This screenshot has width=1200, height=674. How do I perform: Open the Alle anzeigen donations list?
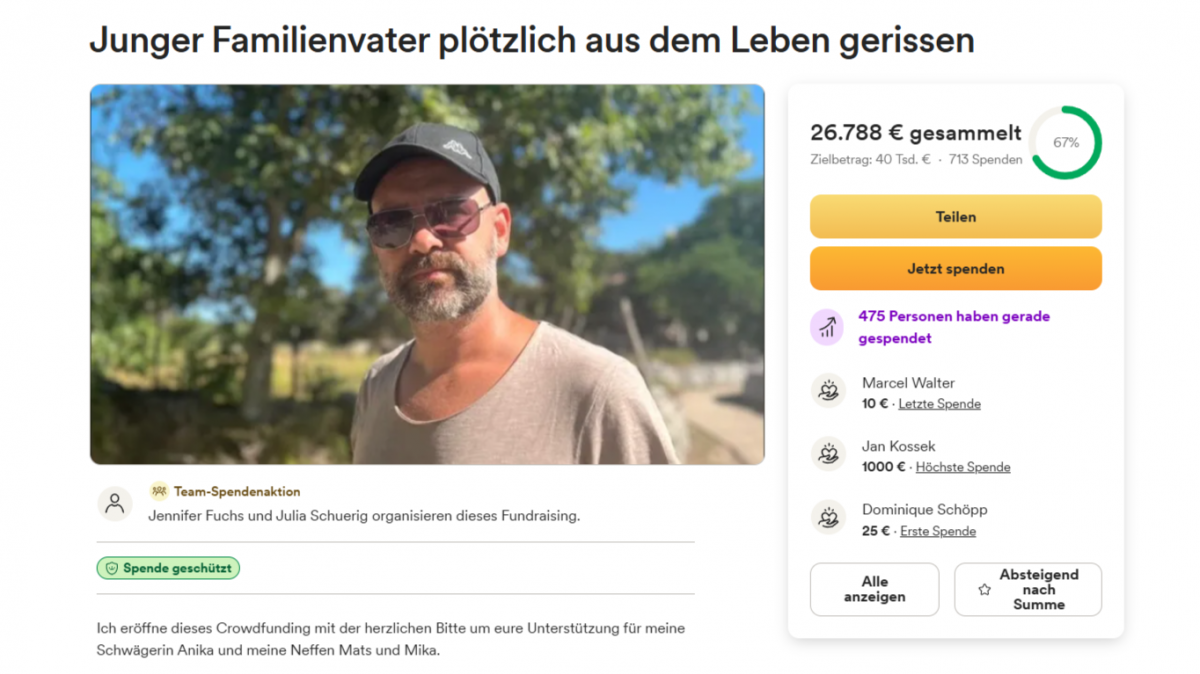[x=874, y=589]
